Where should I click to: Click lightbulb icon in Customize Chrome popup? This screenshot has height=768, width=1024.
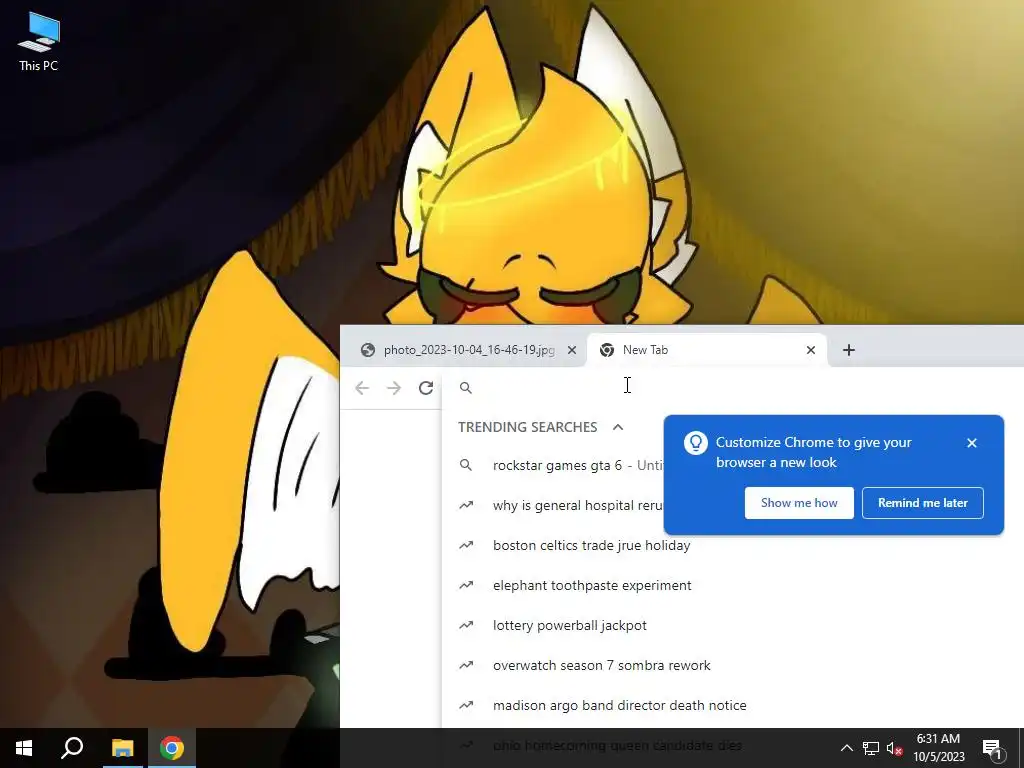[696, 443]
